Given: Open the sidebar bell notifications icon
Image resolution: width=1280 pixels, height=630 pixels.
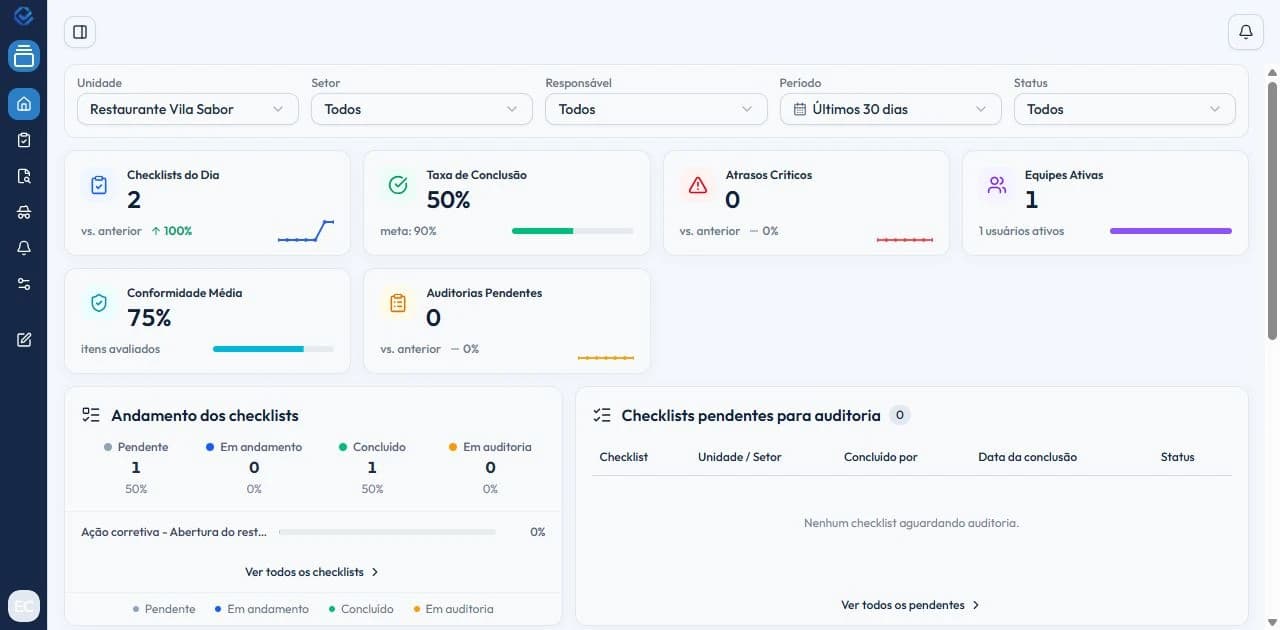Looking at the screenshot, I should point(24,248).
